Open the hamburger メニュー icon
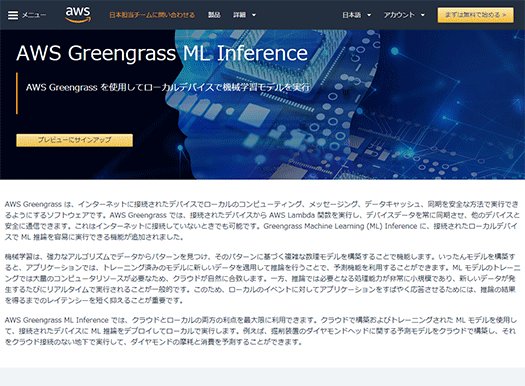The height and width of the screenshot is (386, 525). (x=13, y=15)
